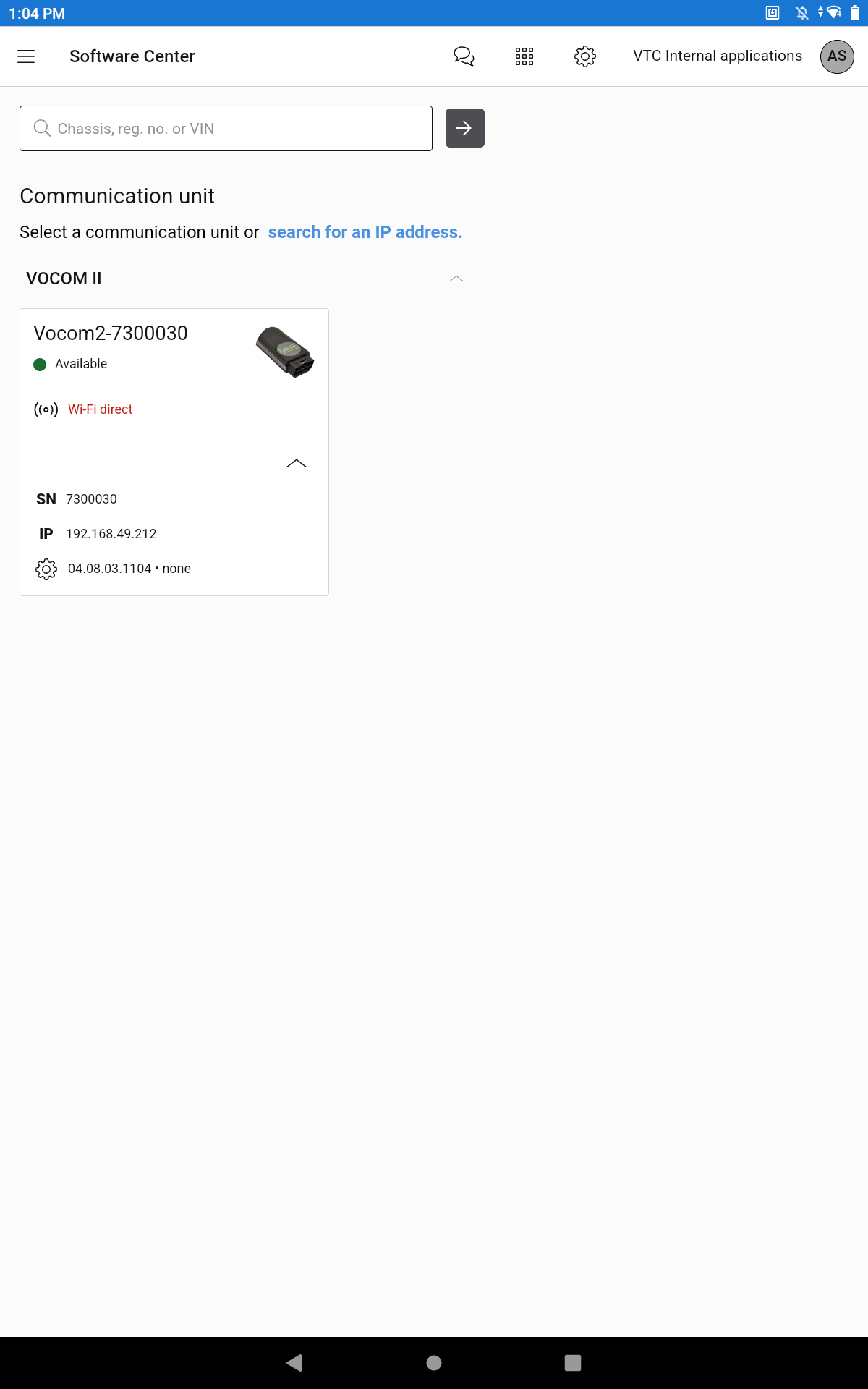Open the applications grid icon
This screenshot has width=868, height=1389.
point(524,56)
